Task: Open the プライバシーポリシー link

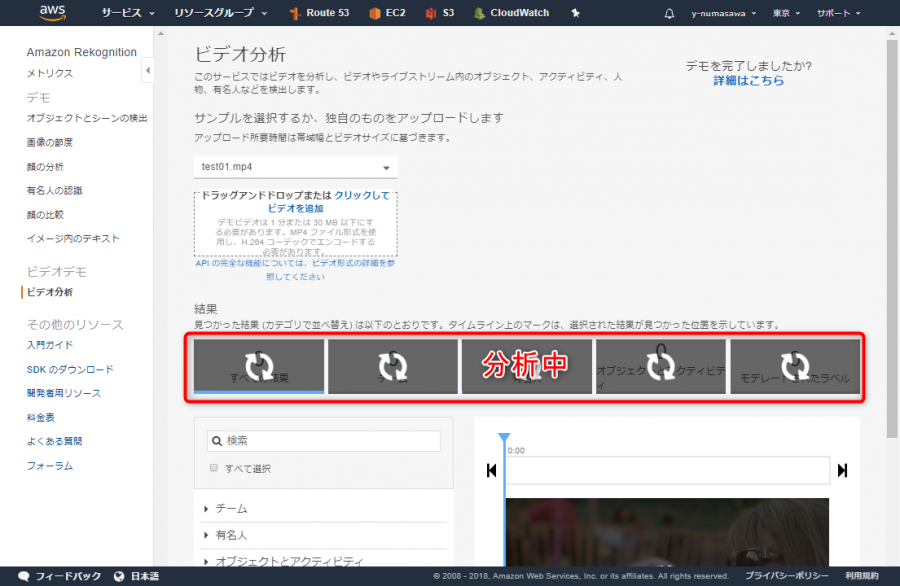Action: (x=786, y=576)
